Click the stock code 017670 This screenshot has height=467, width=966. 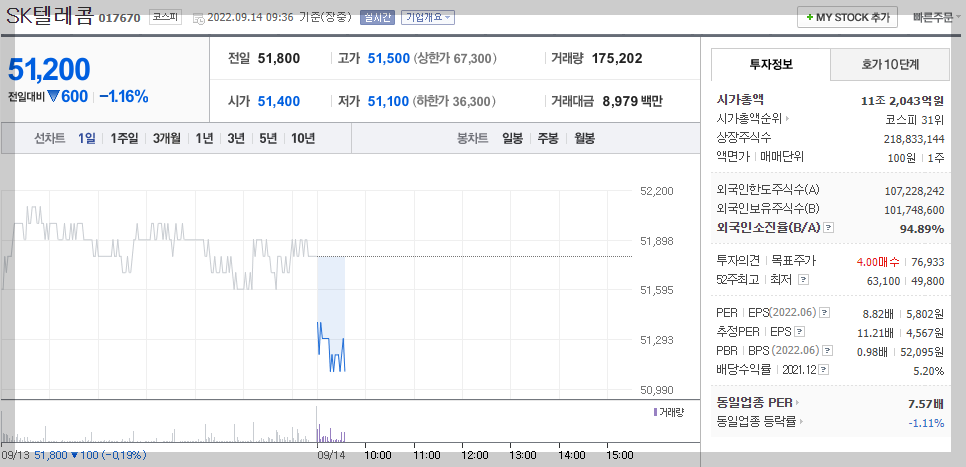[x=120, y=18]
